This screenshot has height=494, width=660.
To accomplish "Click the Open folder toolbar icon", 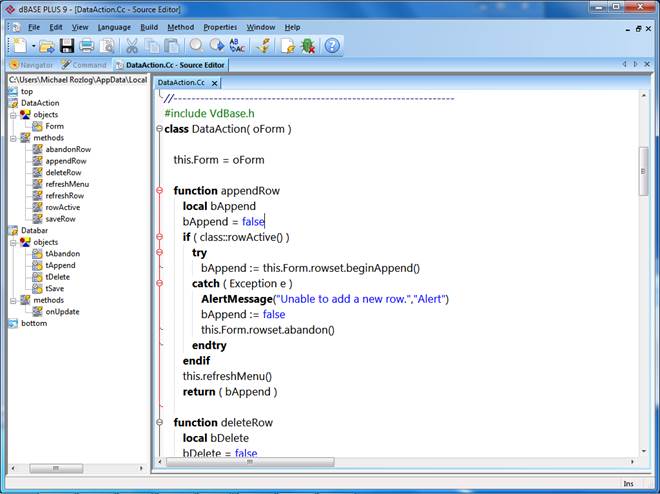I will click(47, 46).
